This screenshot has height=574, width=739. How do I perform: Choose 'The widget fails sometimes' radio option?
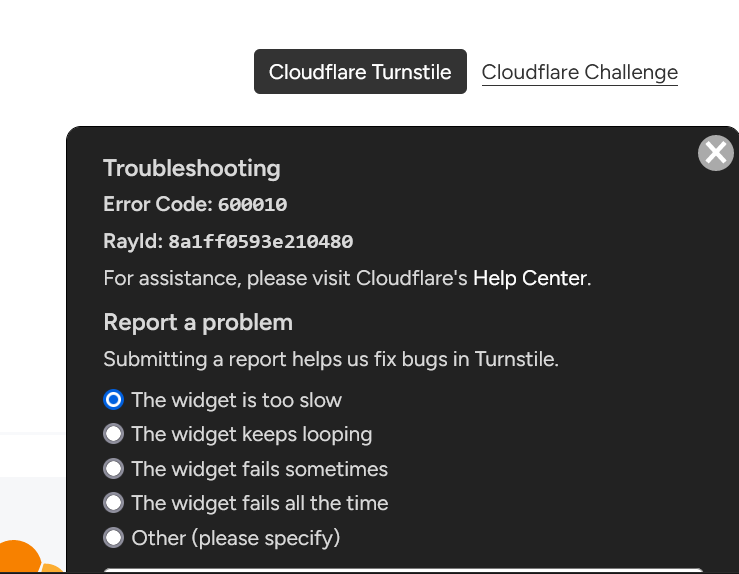click(114, 468)
